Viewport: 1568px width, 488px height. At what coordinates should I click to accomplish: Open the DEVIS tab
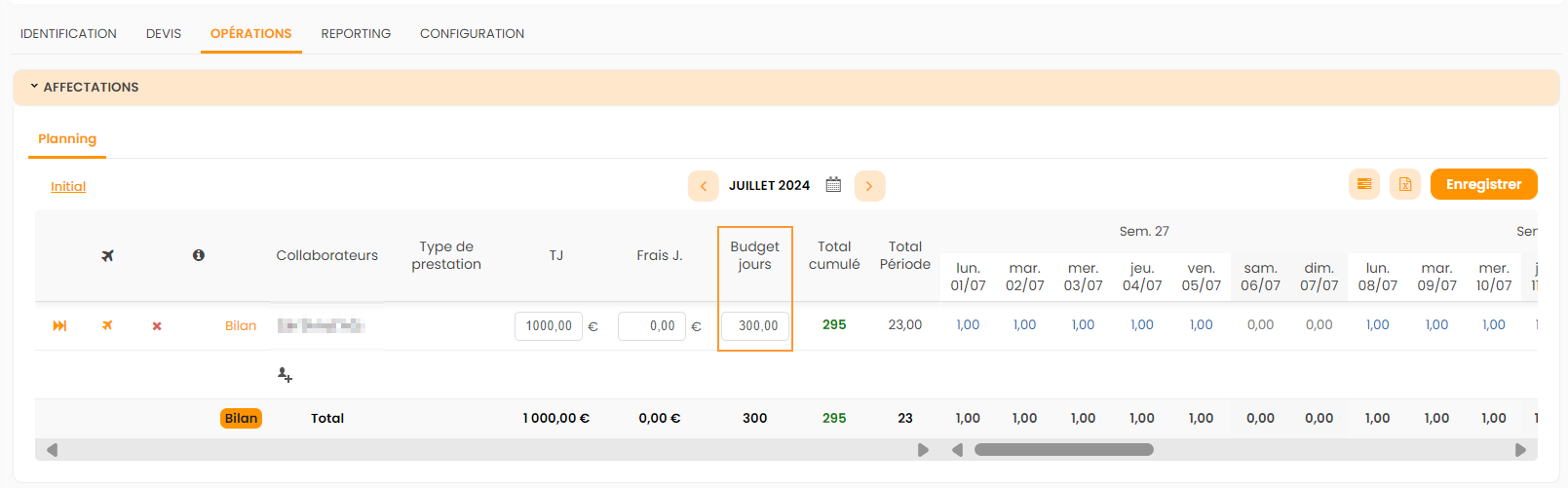point(164,34)
